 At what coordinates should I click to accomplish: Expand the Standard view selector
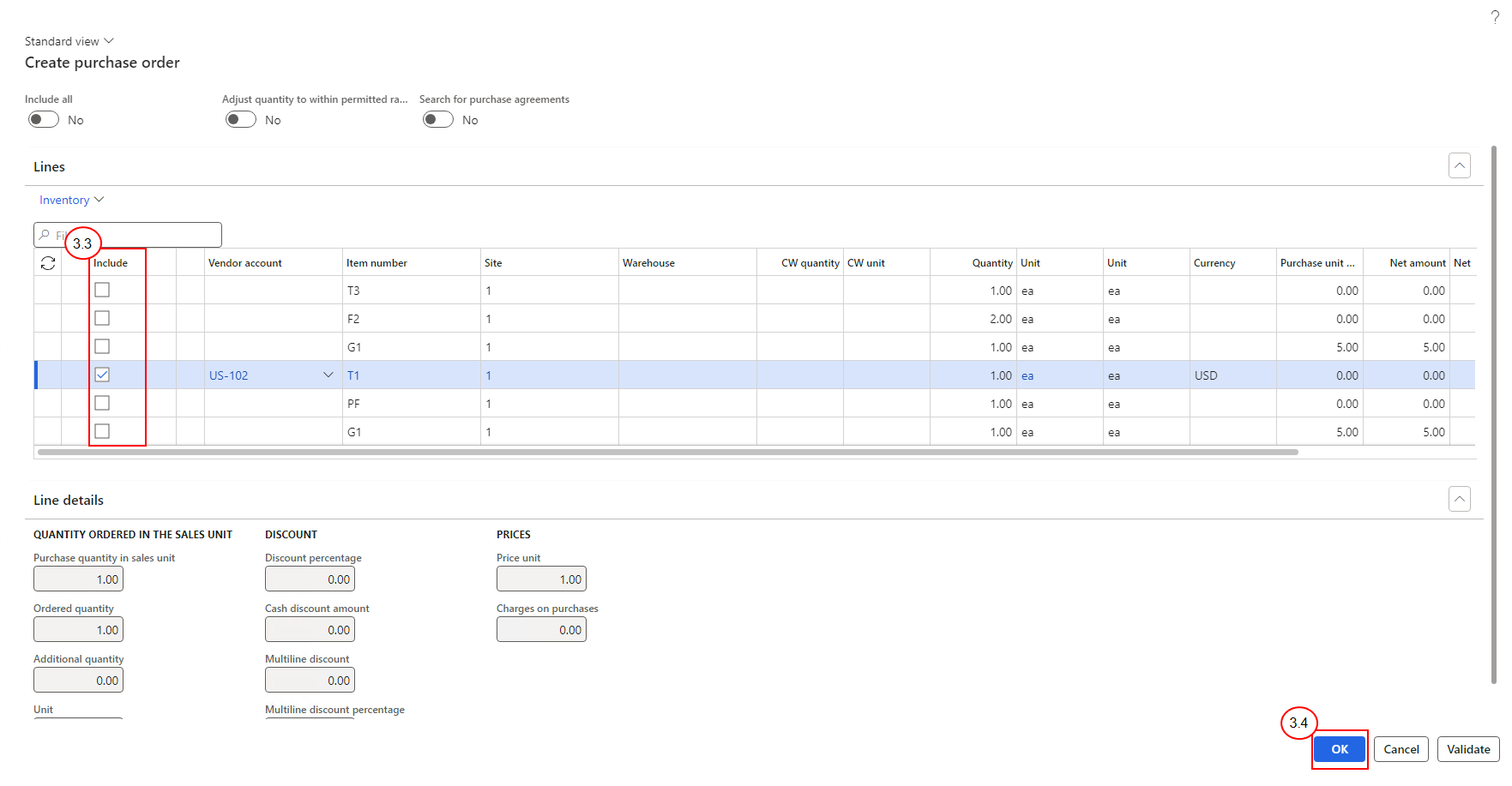69,41
